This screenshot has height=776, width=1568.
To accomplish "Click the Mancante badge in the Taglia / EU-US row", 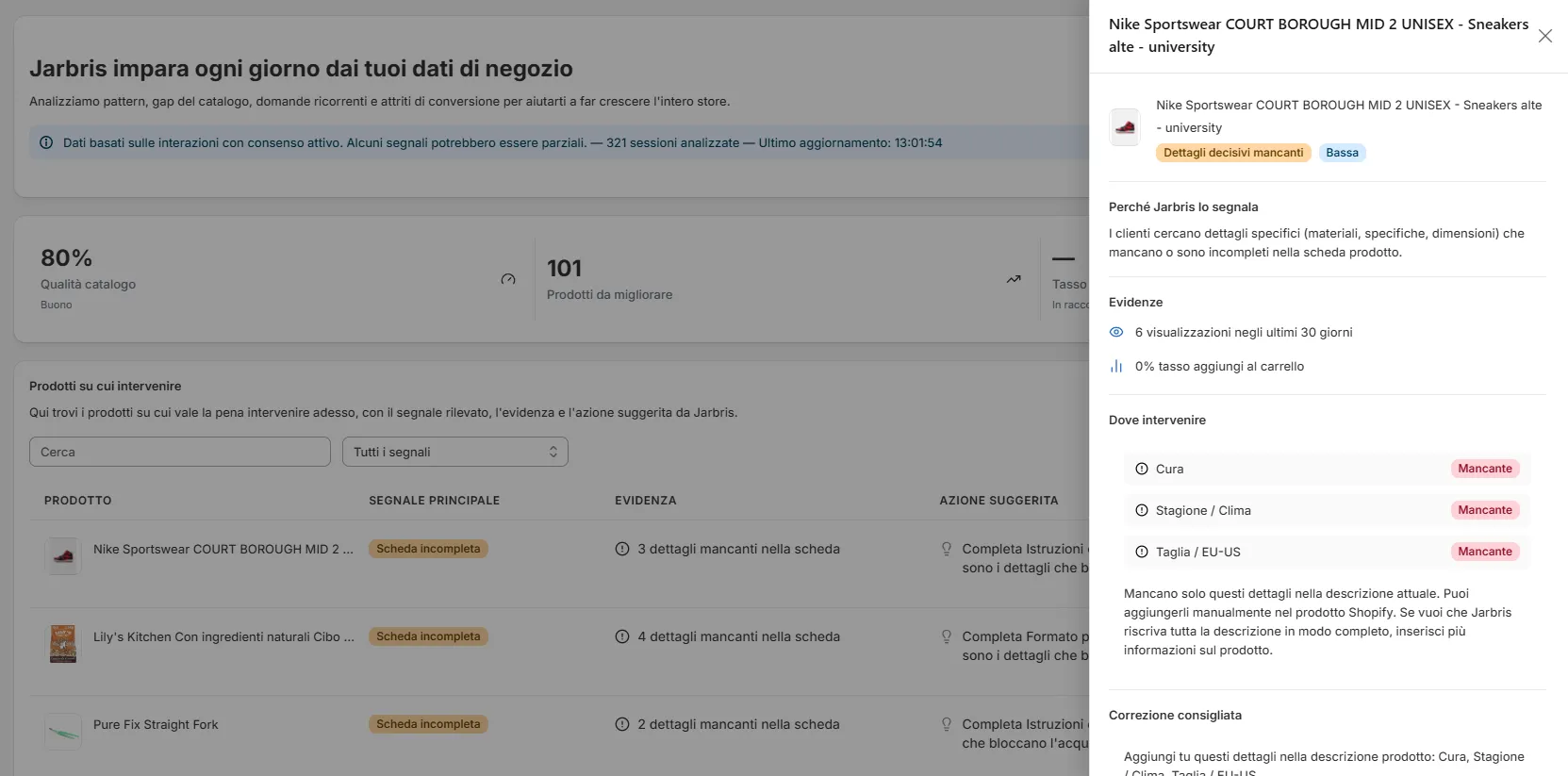I will click(1485, 552).
